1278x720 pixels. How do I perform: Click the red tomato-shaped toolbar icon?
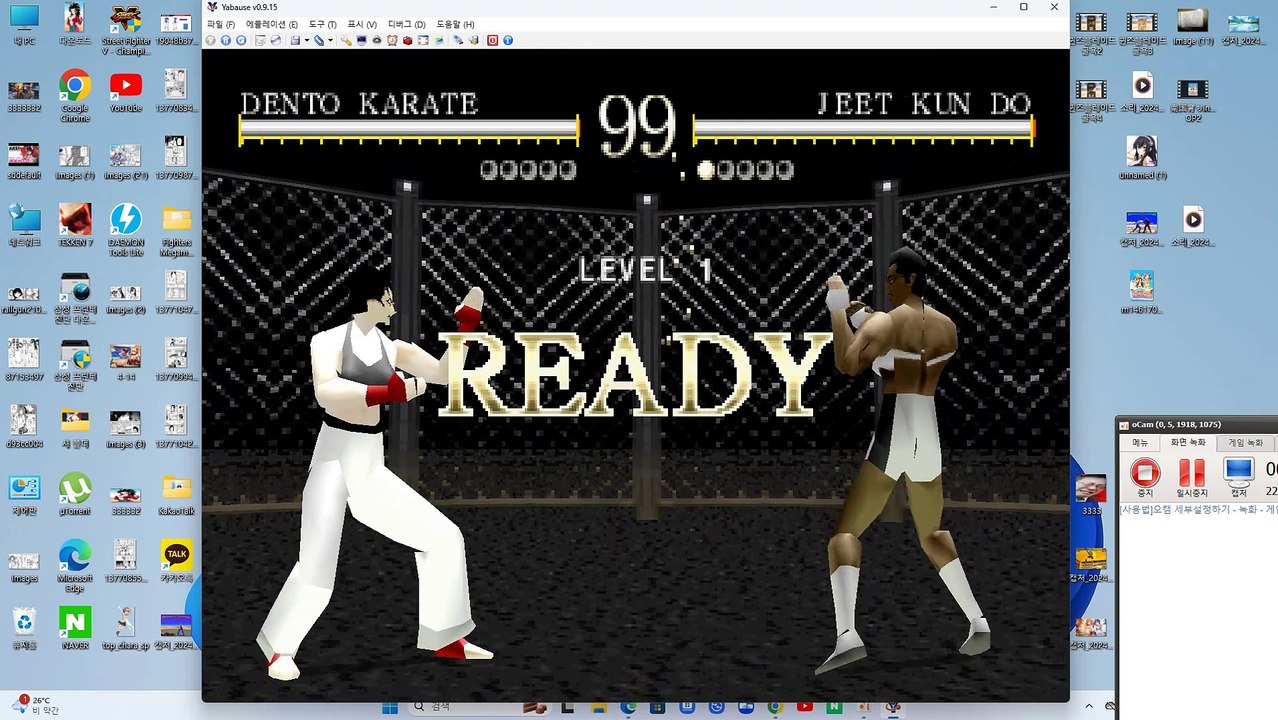tap(407, 40)
